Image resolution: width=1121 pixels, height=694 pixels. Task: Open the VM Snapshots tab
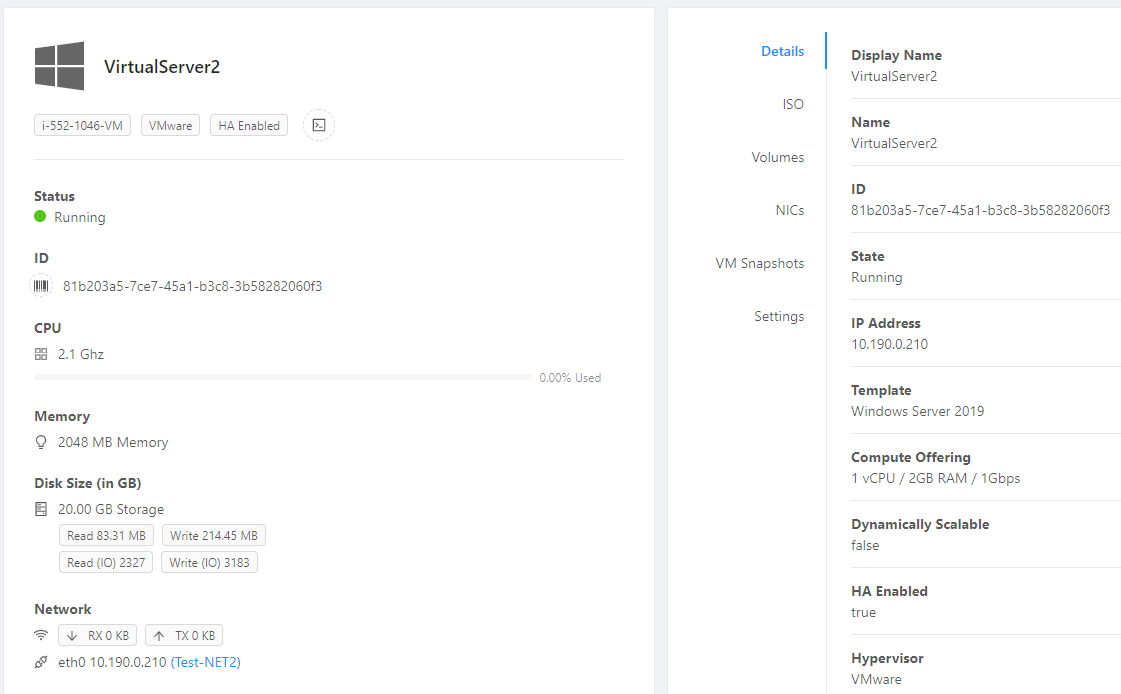tap(760, 263)
